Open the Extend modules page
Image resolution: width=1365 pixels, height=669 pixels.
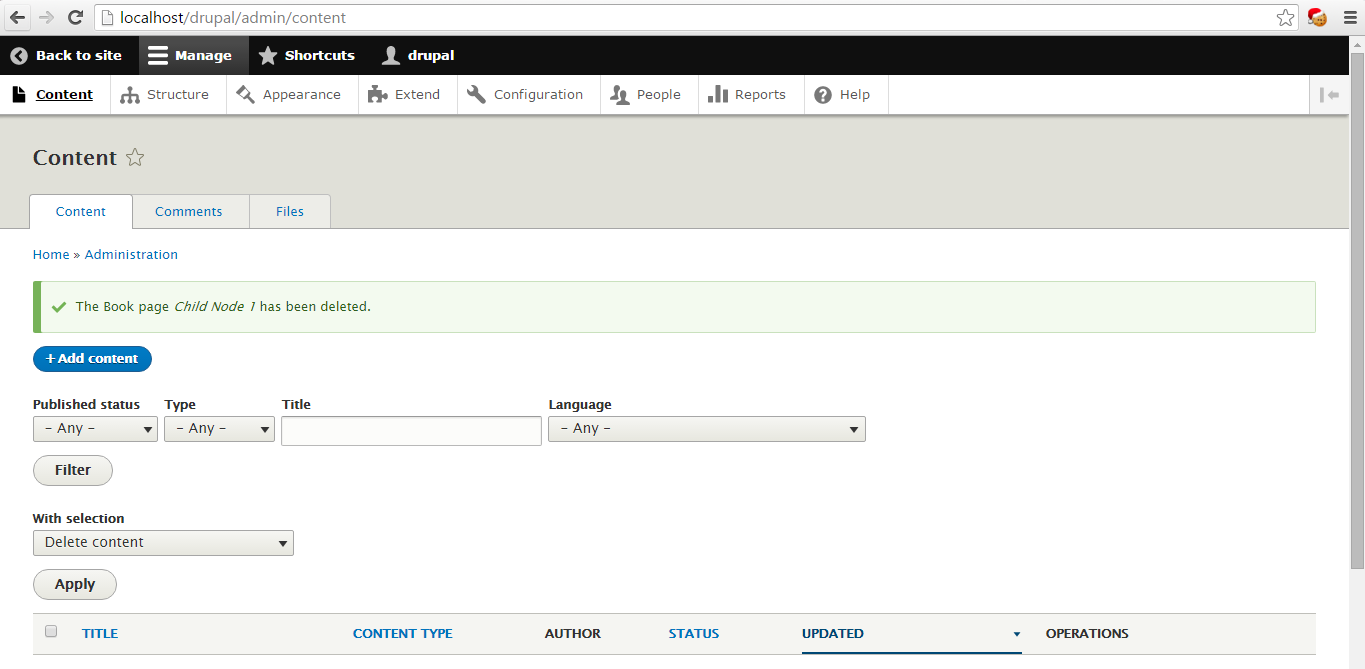coord(405,95)
